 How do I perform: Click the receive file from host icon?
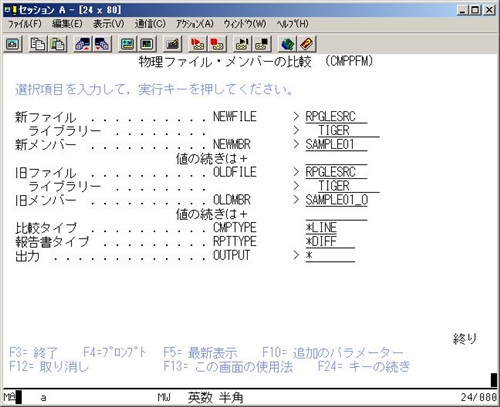103,44
